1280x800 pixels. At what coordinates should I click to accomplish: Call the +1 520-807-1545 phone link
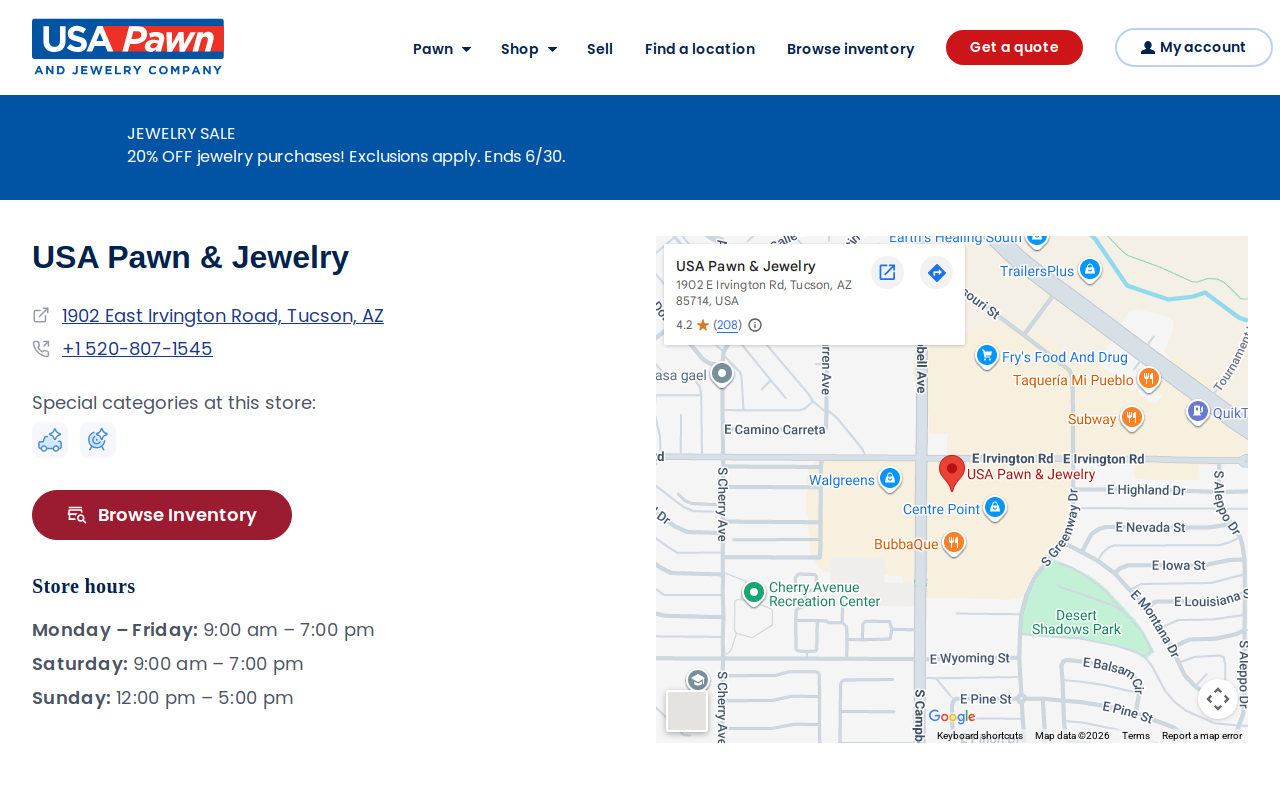(137, 349)
